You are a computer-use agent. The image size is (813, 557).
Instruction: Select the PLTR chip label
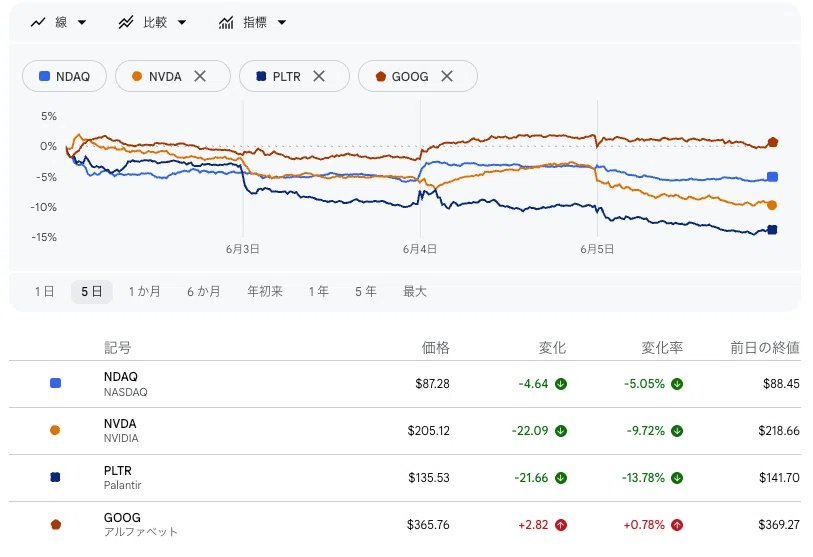coord(286,77)
